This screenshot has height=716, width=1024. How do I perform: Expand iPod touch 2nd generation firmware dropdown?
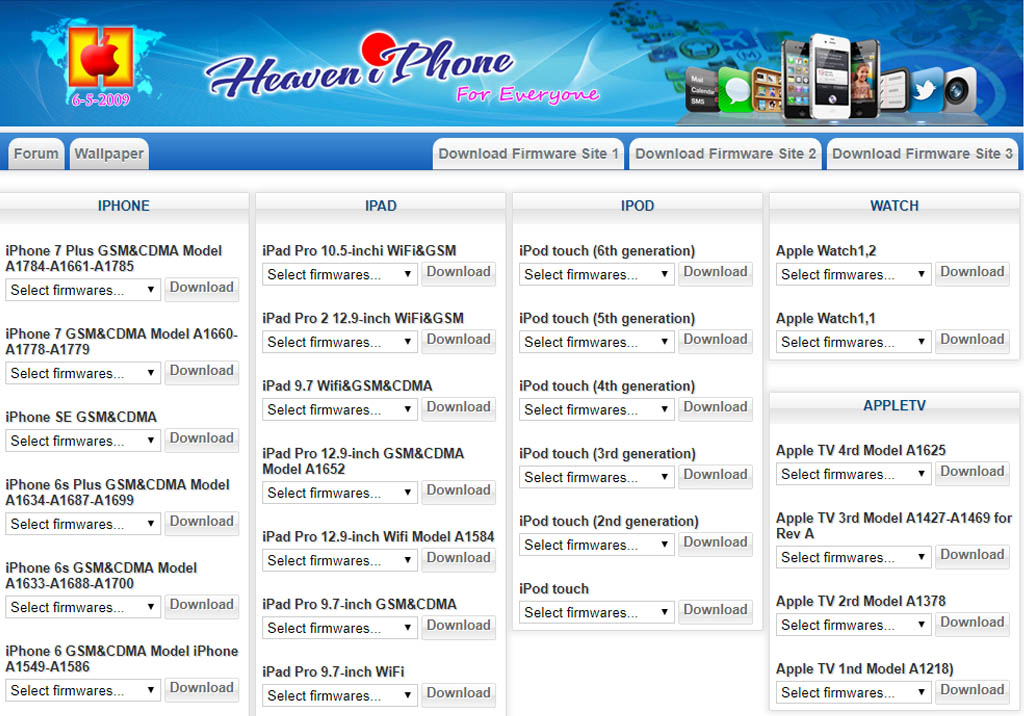(x=597, y=545)
